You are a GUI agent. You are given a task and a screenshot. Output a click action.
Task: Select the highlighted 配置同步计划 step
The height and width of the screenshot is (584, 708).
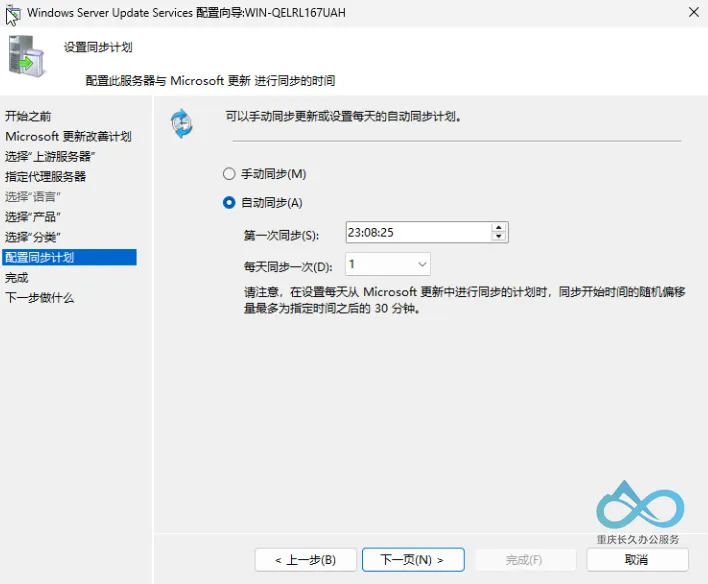(x=70, y=257)
